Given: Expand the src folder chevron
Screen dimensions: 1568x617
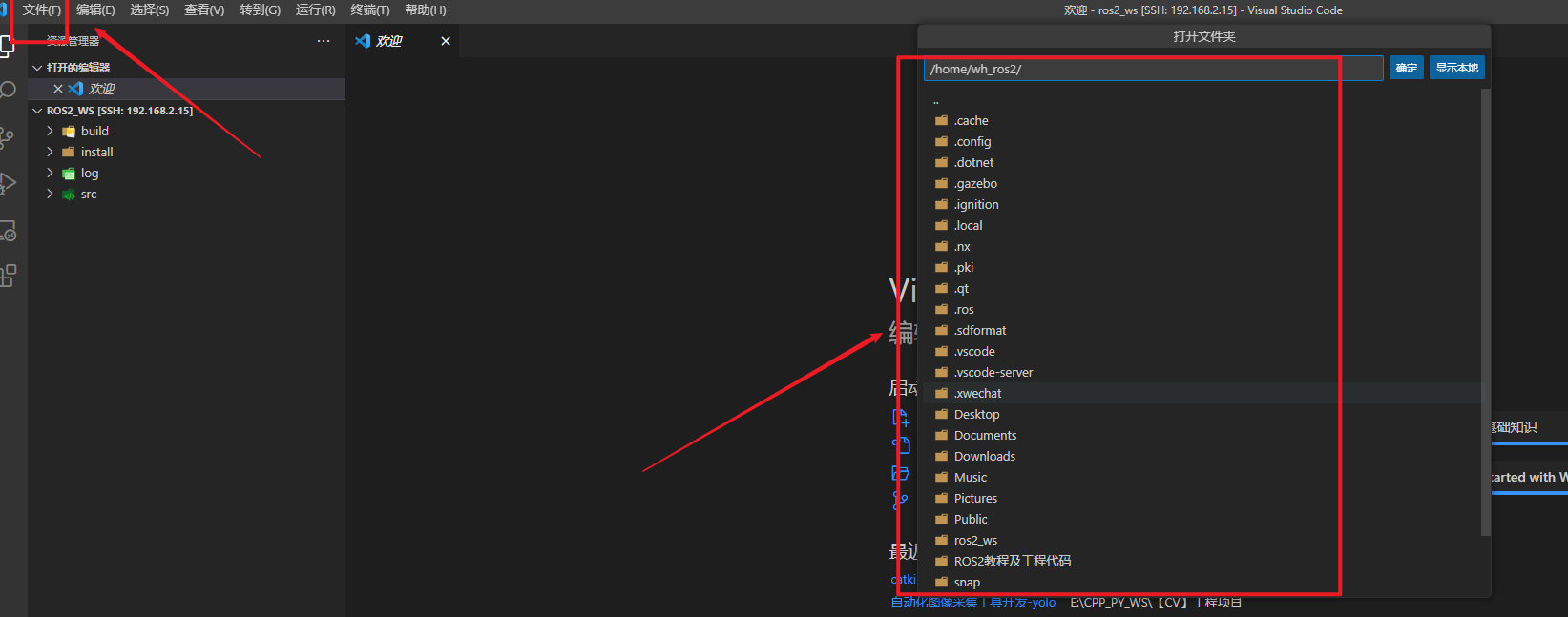Looking at the screenshot, I should click(x=50, y=195).
